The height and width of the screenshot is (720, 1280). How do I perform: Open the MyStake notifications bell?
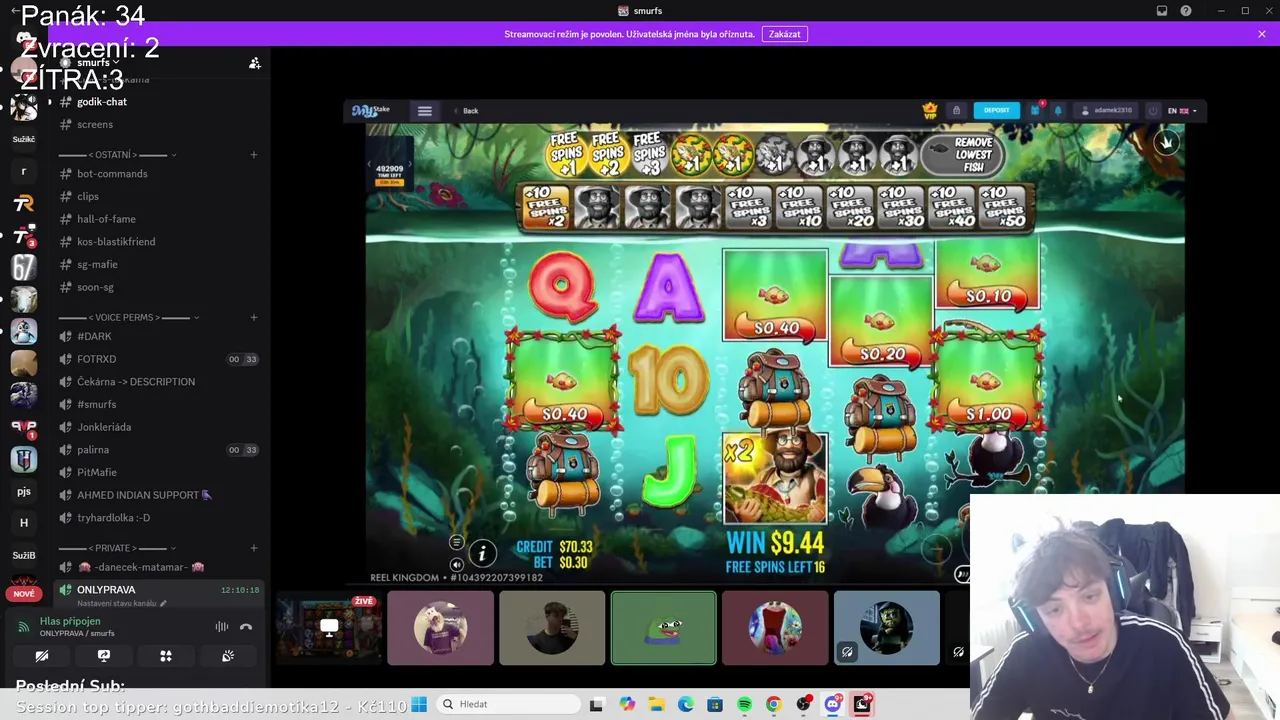pos(1058,110)
